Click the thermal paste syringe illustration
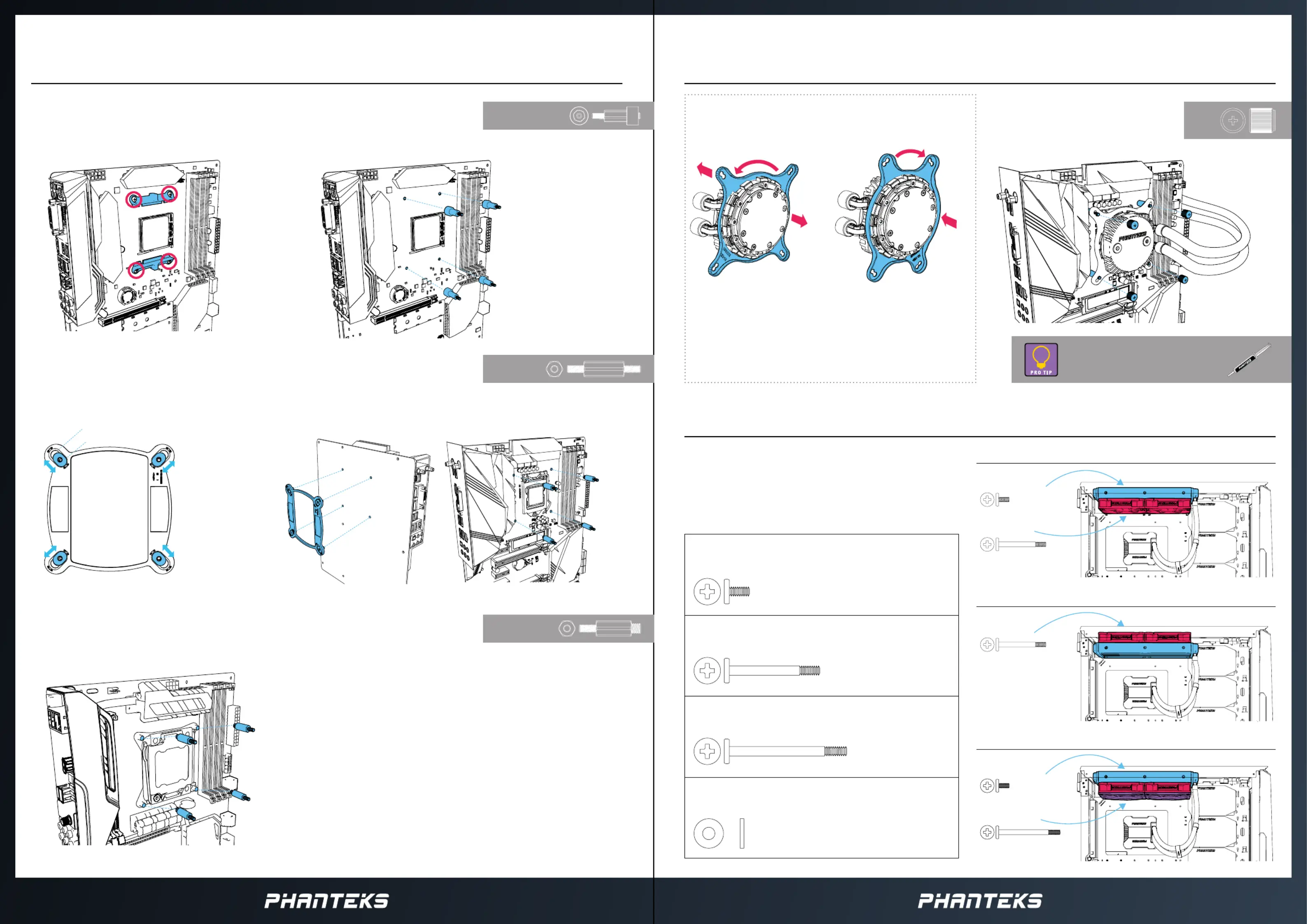The width and height of the screenshot is (1307, 924). pyautogui.click(x=1249, y=360)
